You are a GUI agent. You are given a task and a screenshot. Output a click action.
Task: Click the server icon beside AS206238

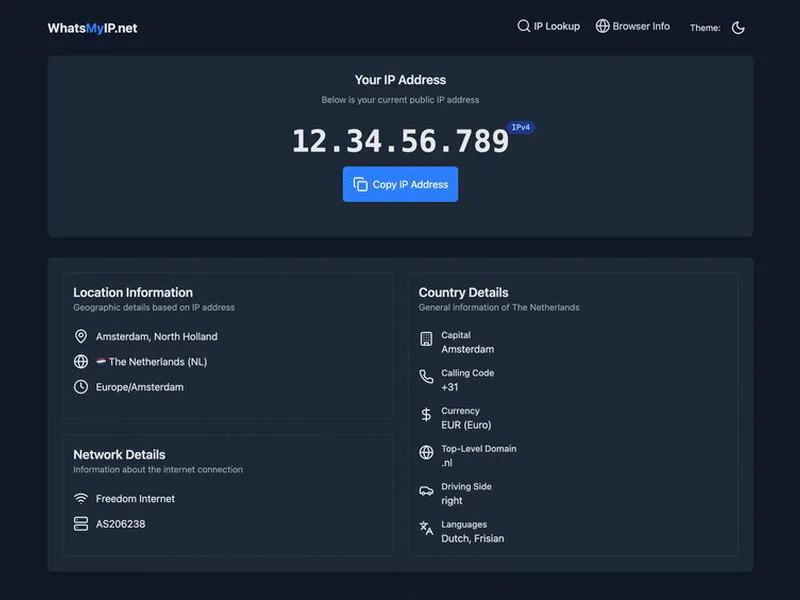click(81, 524)
